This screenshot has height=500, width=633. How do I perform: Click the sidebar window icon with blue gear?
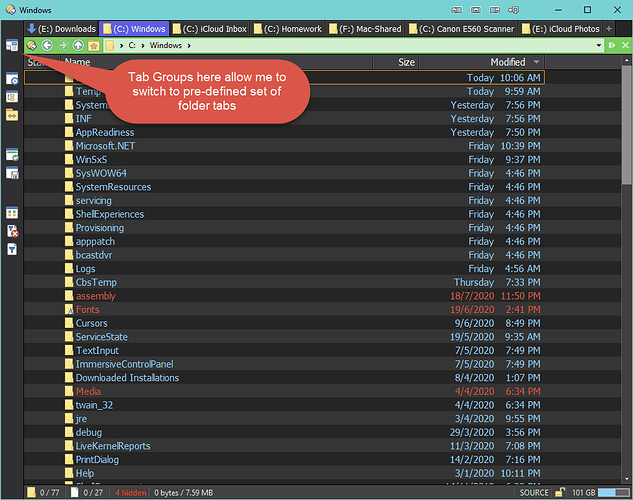12,79
